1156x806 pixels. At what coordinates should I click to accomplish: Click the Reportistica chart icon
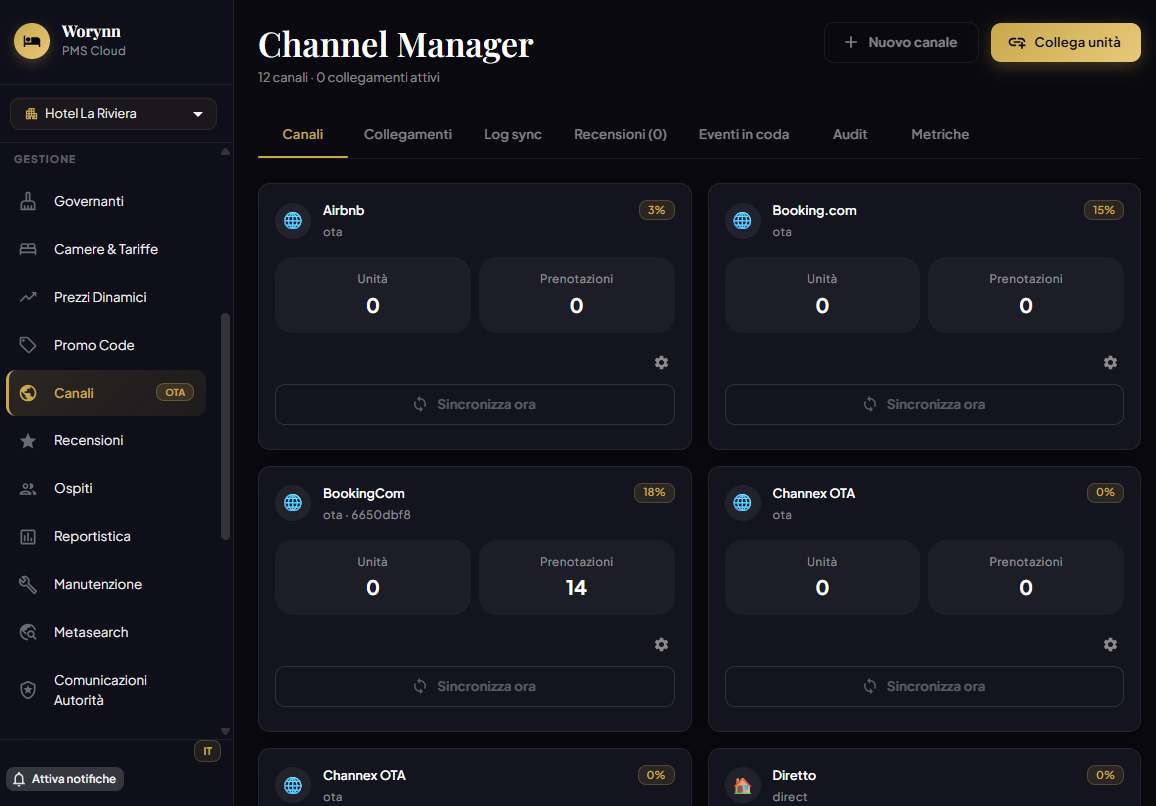point(28,537)
